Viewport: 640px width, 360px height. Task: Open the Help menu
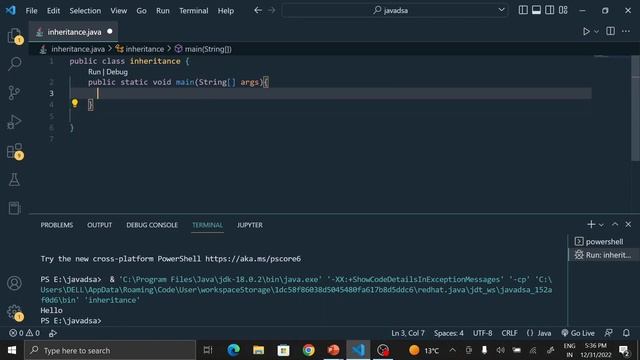[x=225, y=11]
